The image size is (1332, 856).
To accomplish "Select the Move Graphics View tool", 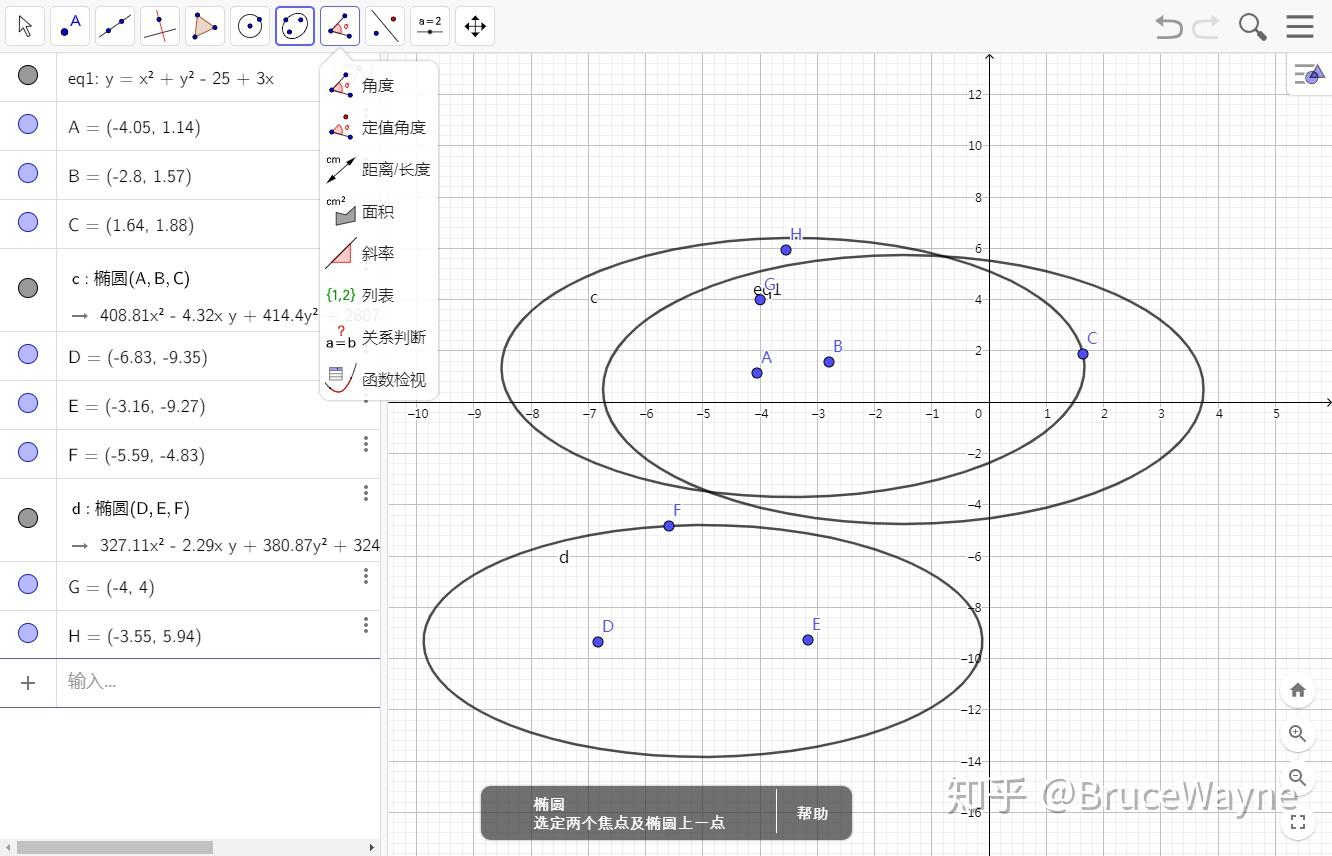I will (x=475, y=26).
